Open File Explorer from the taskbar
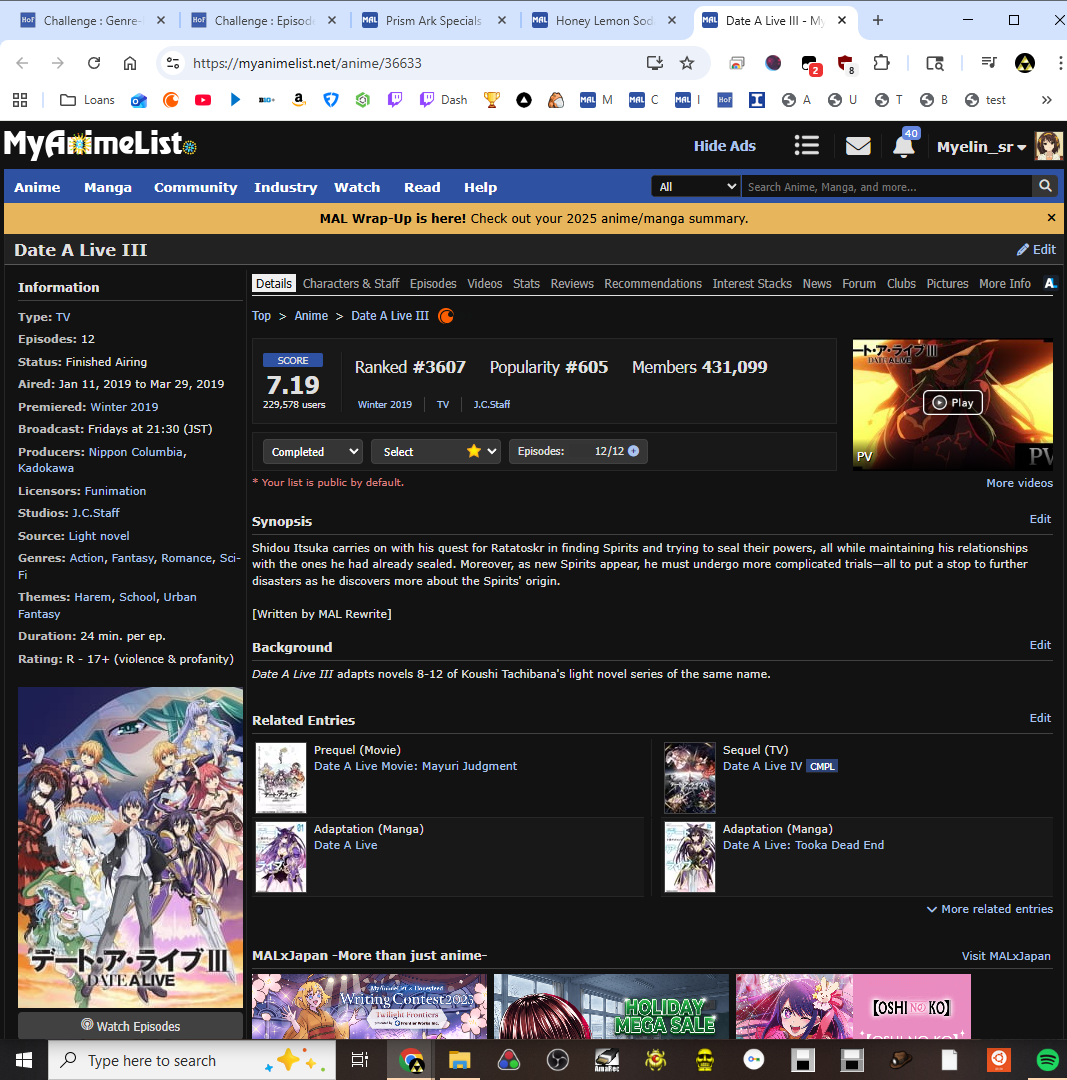This screenshot has width=1067, height=1080. click(x=459, y=1060)
